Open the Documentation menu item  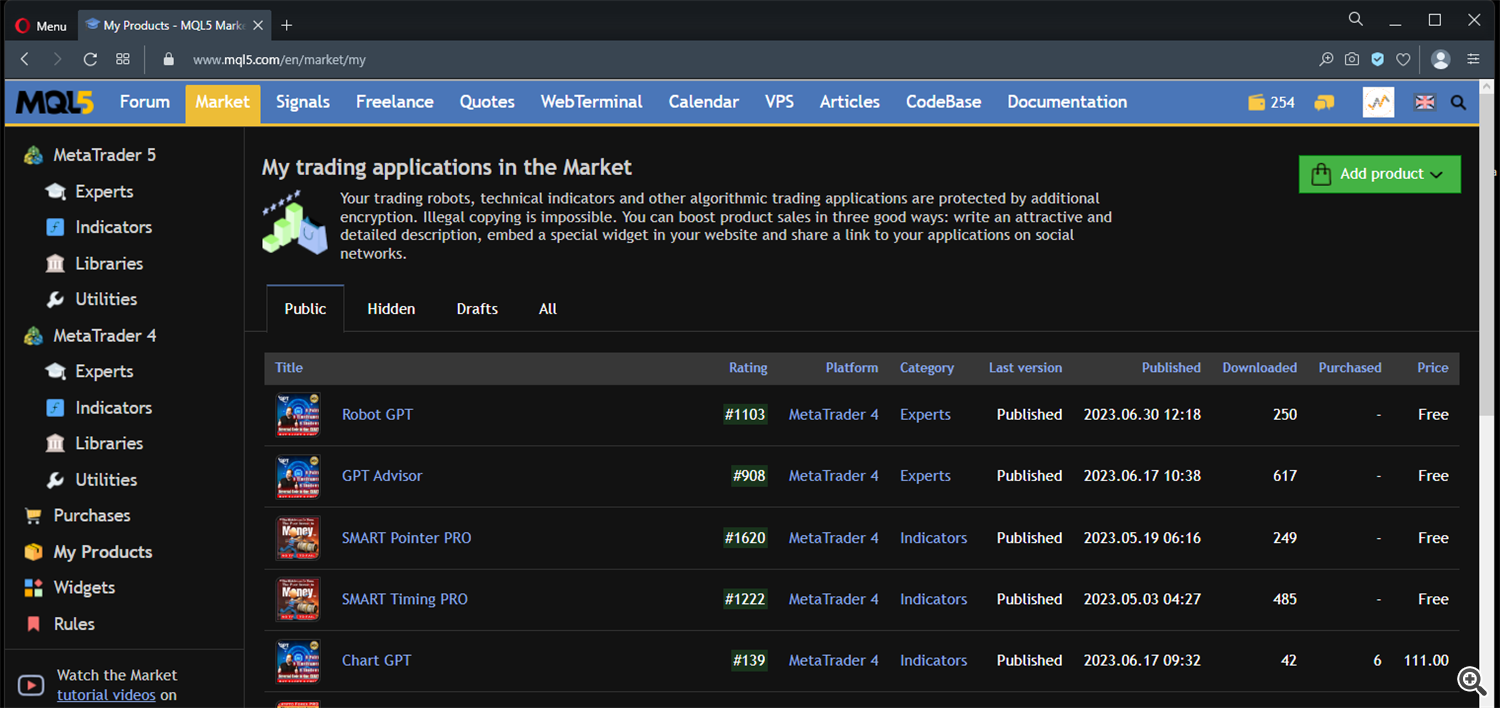pyautogui.click(x=1067, y=102)
